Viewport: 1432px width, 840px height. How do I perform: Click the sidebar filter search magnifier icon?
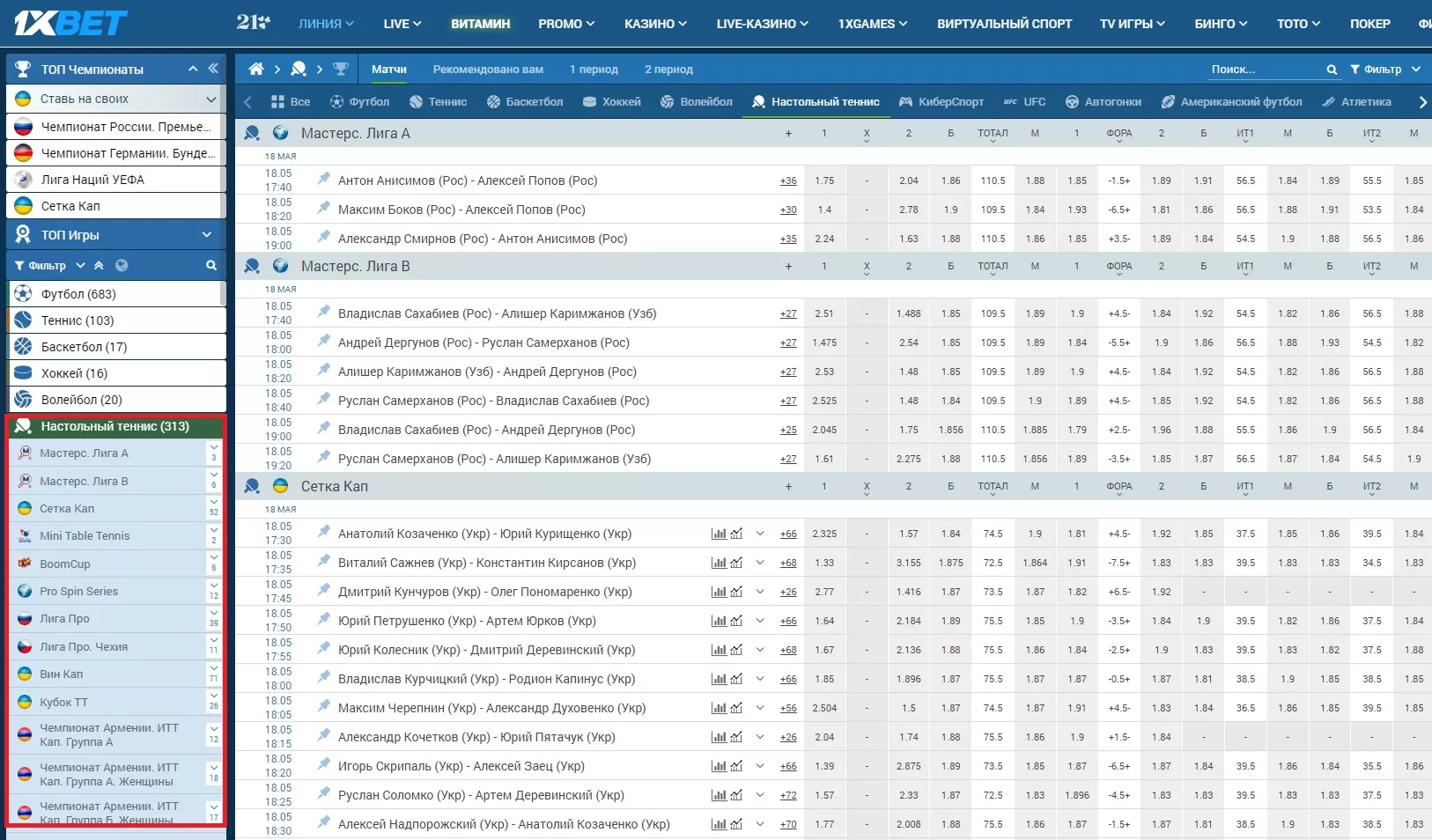click(x=211, y=265)
